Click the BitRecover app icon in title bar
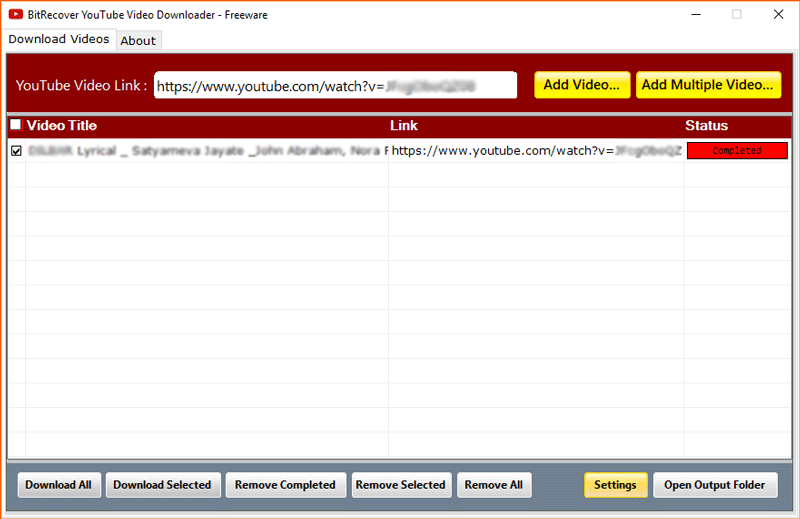The height and width of the screenshot is (519, 800). (16, 15)
